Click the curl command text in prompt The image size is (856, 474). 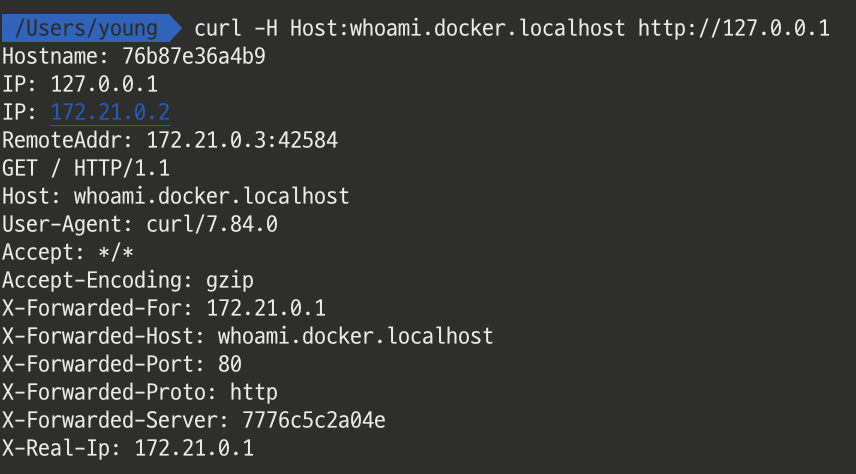coord(218,28)
